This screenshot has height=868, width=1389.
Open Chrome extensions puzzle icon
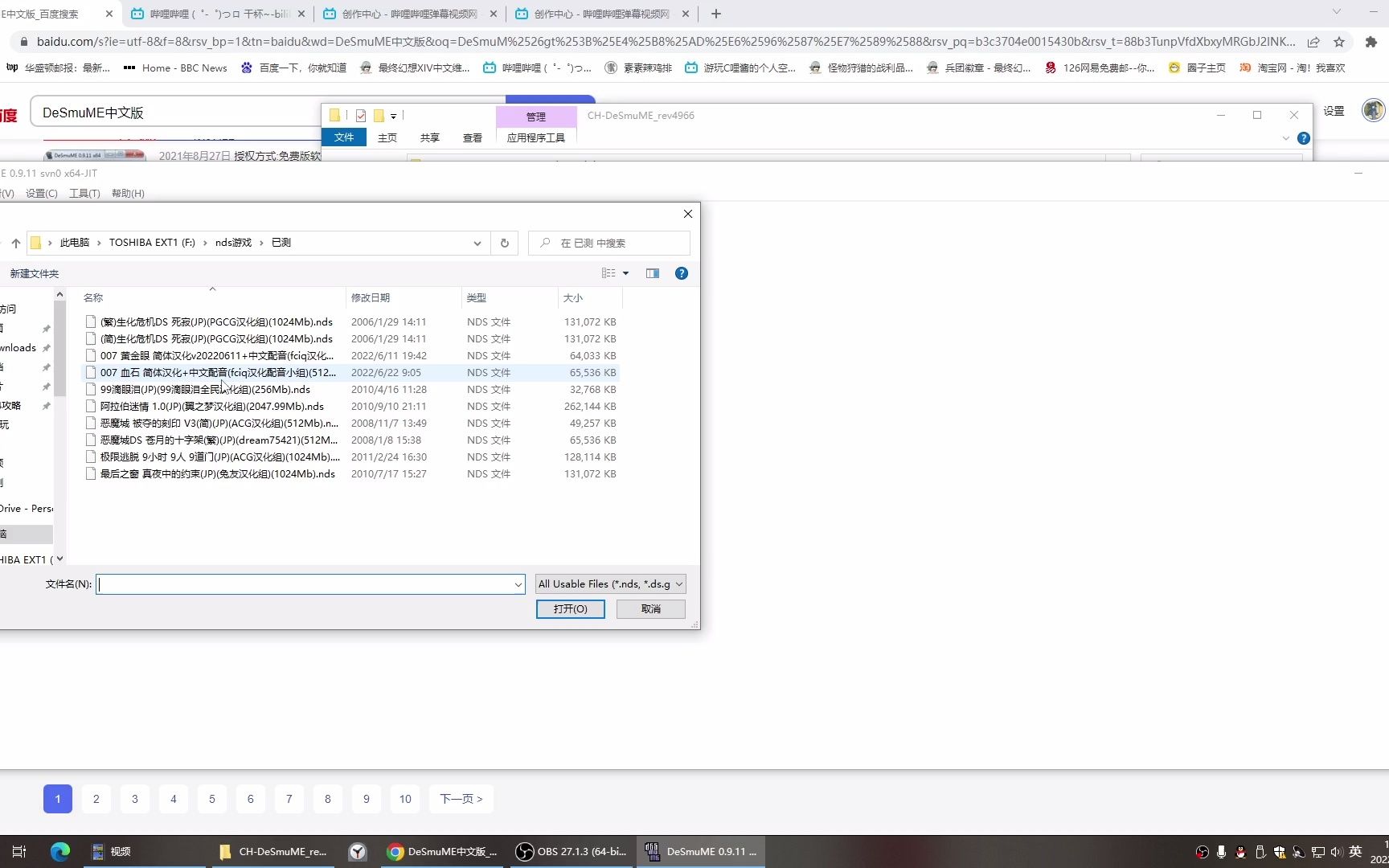point(1371,42)
